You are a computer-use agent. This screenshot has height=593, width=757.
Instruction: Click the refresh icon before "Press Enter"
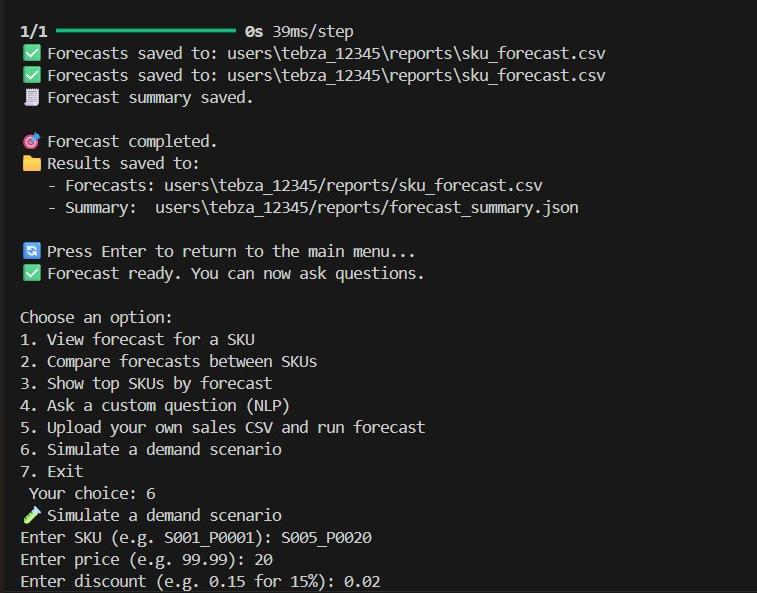pyautogui.click(x=31, y=252)
